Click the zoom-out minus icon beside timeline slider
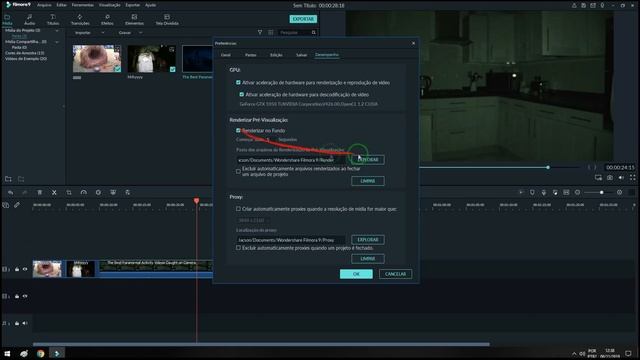The width and height of the screenshot is (640, 360). pyautogui.click(x=578, y=192)
